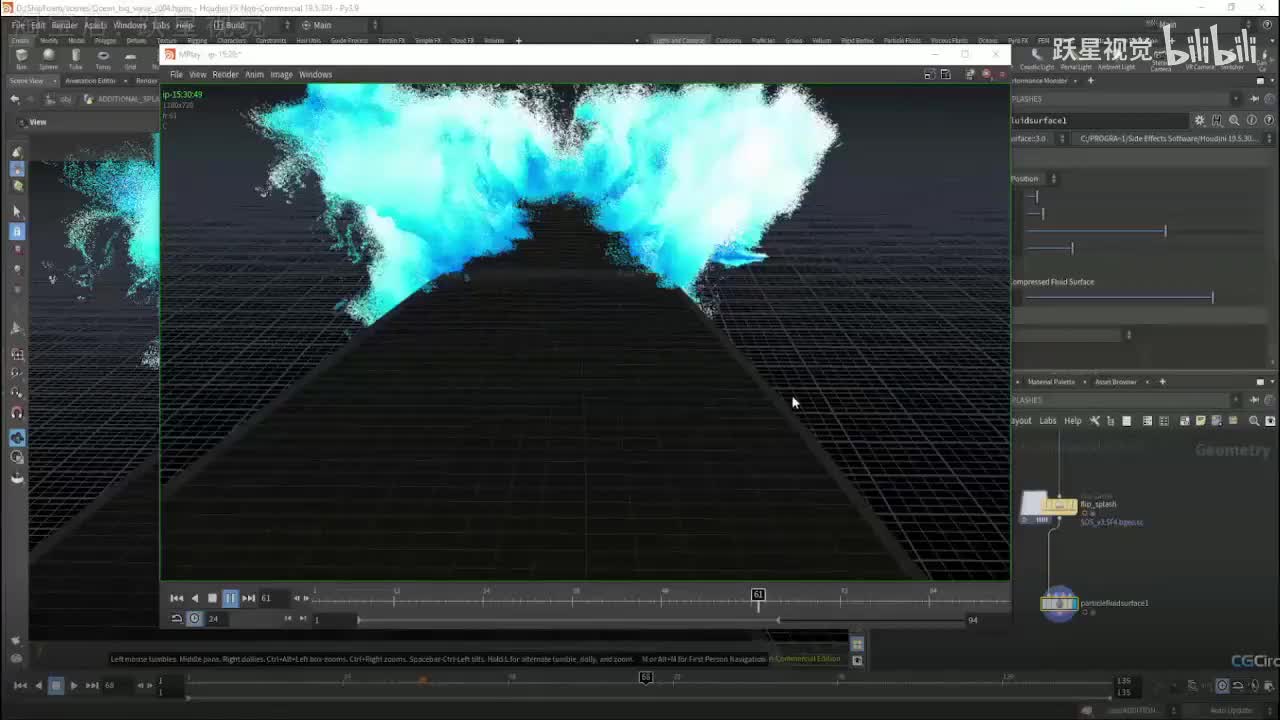The width and height of the screenshot is (1280, 720).
Task: Open parameter pane gear settings icon
Action: click(1200, 120)
